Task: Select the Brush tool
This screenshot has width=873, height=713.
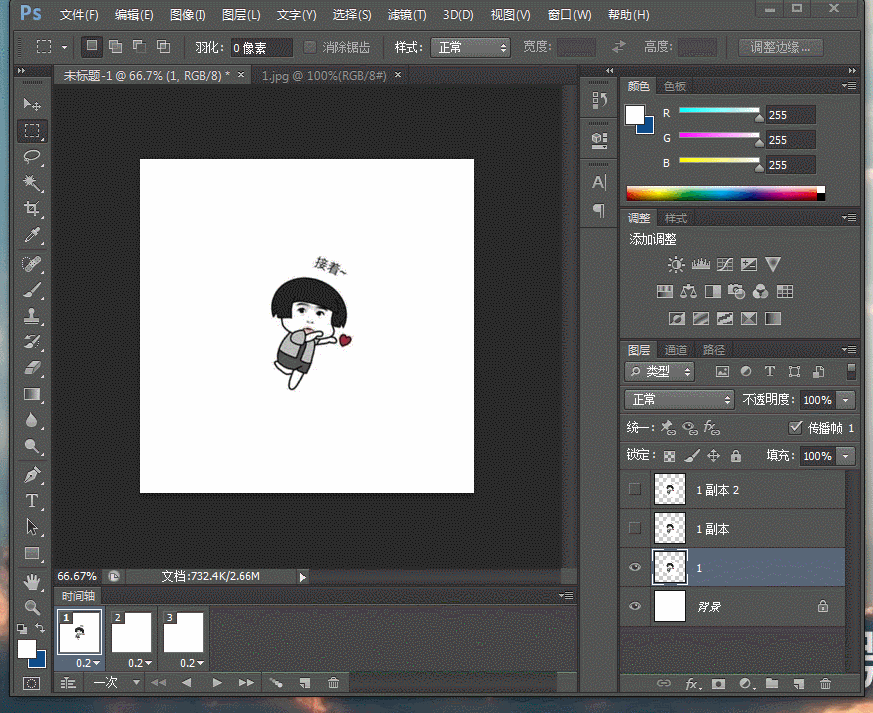Action: [32, 290]
